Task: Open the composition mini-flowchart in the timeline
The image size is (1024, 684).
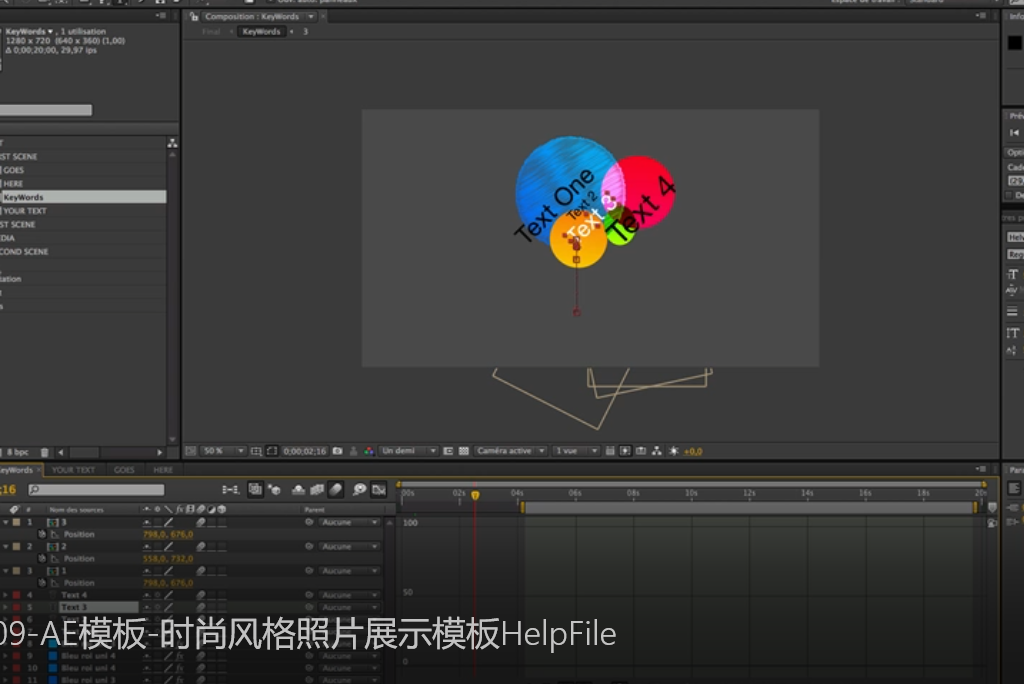Action: [x=230, y=489]
